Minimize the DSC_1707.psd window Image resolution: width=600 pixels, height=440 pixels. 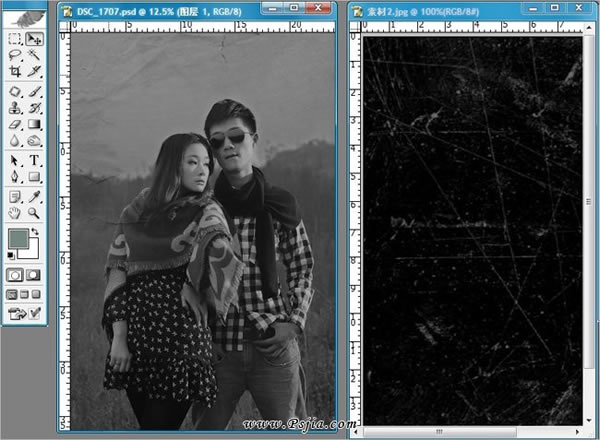[x=272, y=8]
